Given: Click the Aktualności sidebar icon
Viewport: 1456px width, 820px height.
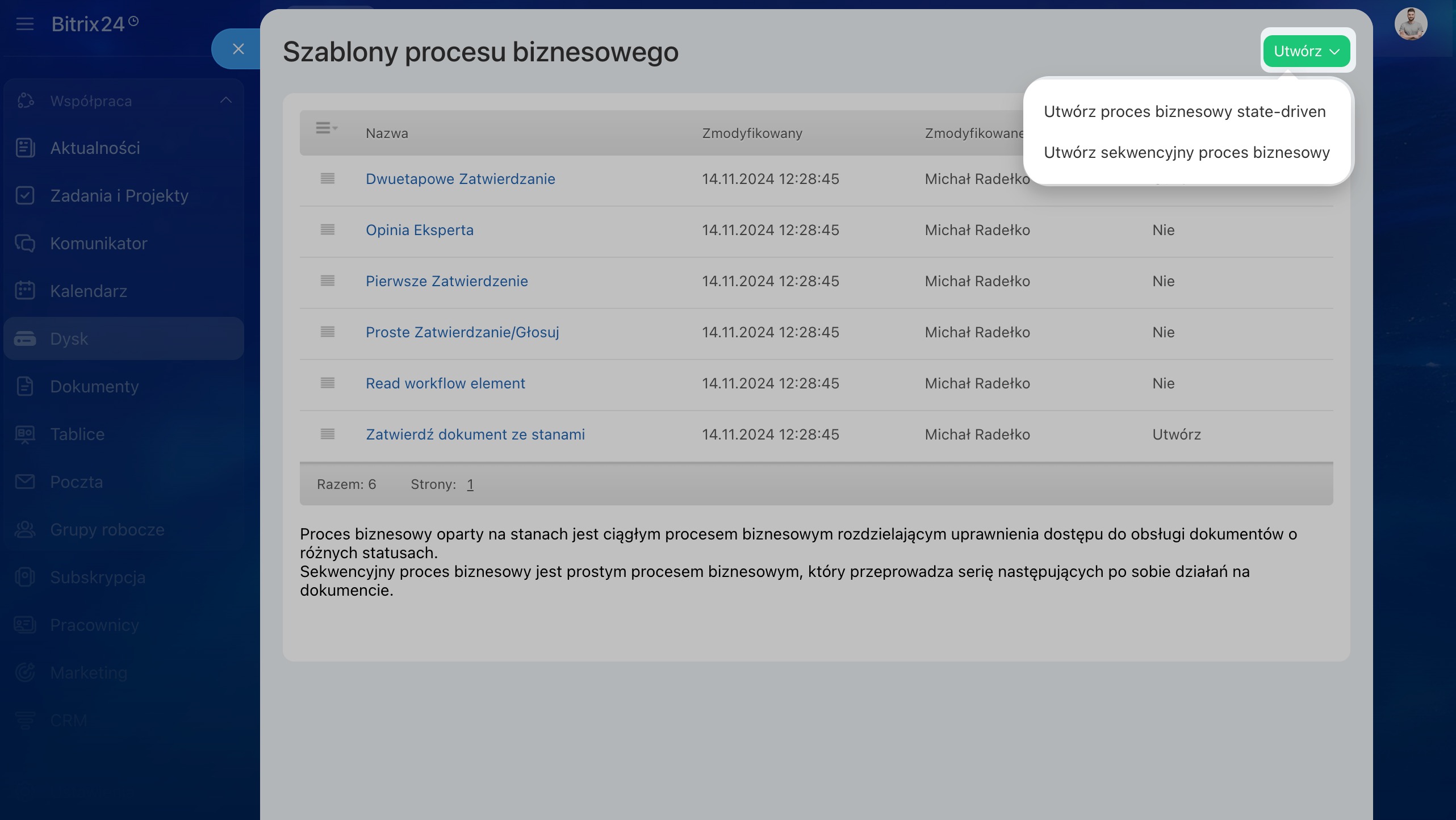Looking at the screenshot, I should click(x=25, y=148).
